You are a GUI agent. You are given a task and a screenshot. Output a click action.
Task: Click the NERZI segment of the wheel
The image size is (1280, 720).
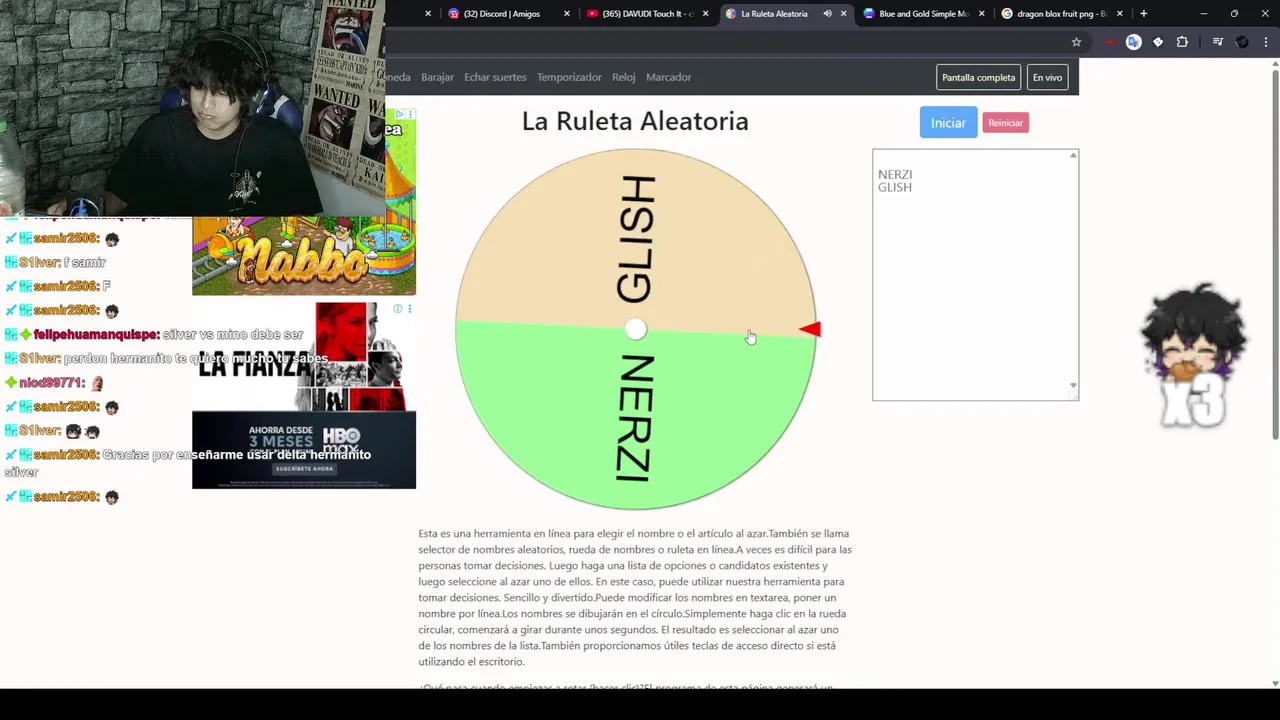point(635,420)
